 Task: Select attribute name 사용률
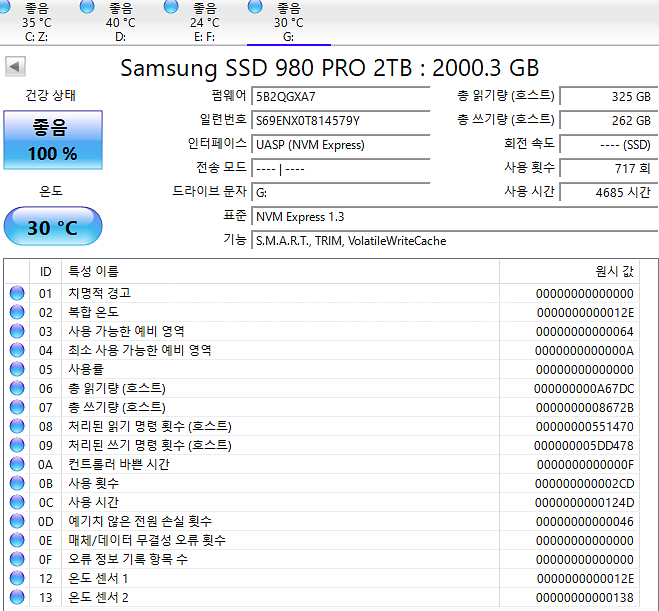pos(86,369)
